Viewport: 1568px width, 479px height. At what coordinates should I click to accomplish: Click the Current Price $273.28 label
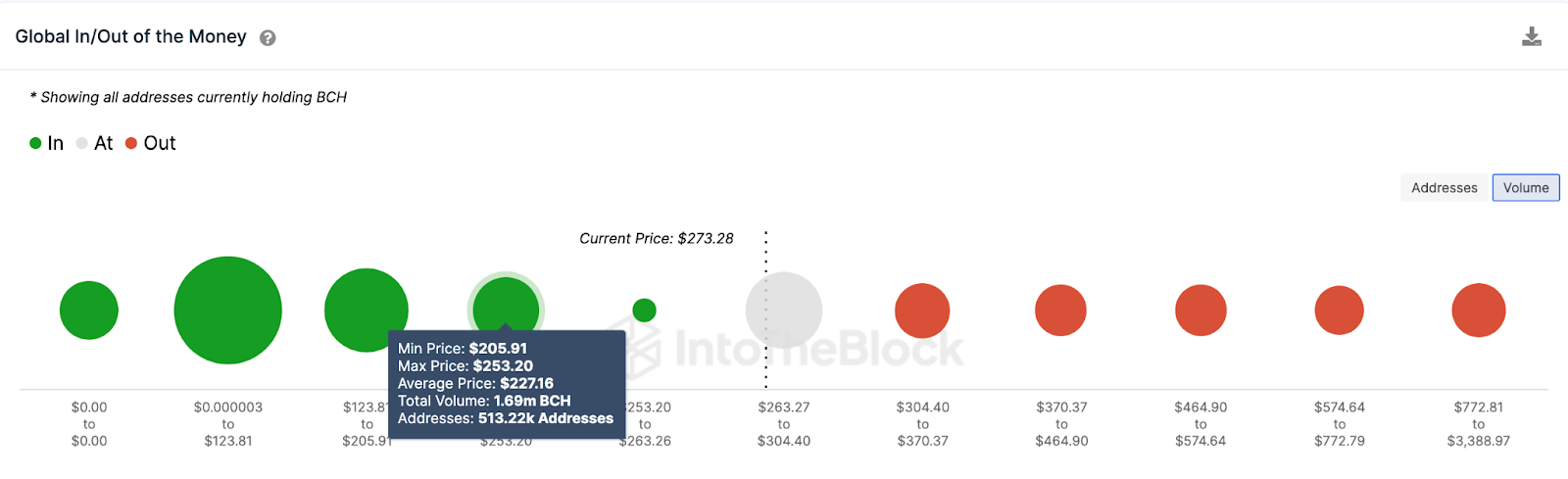657,238
